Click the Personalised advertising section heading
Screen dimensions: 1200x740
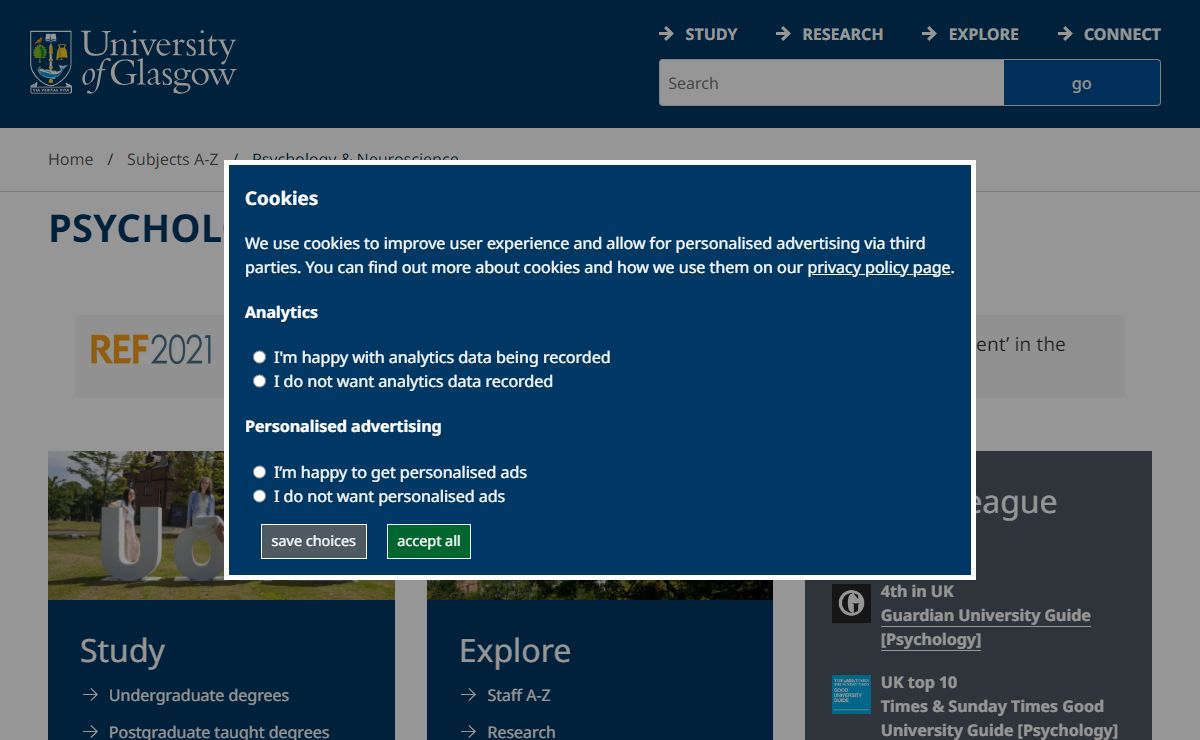[343, 426]
